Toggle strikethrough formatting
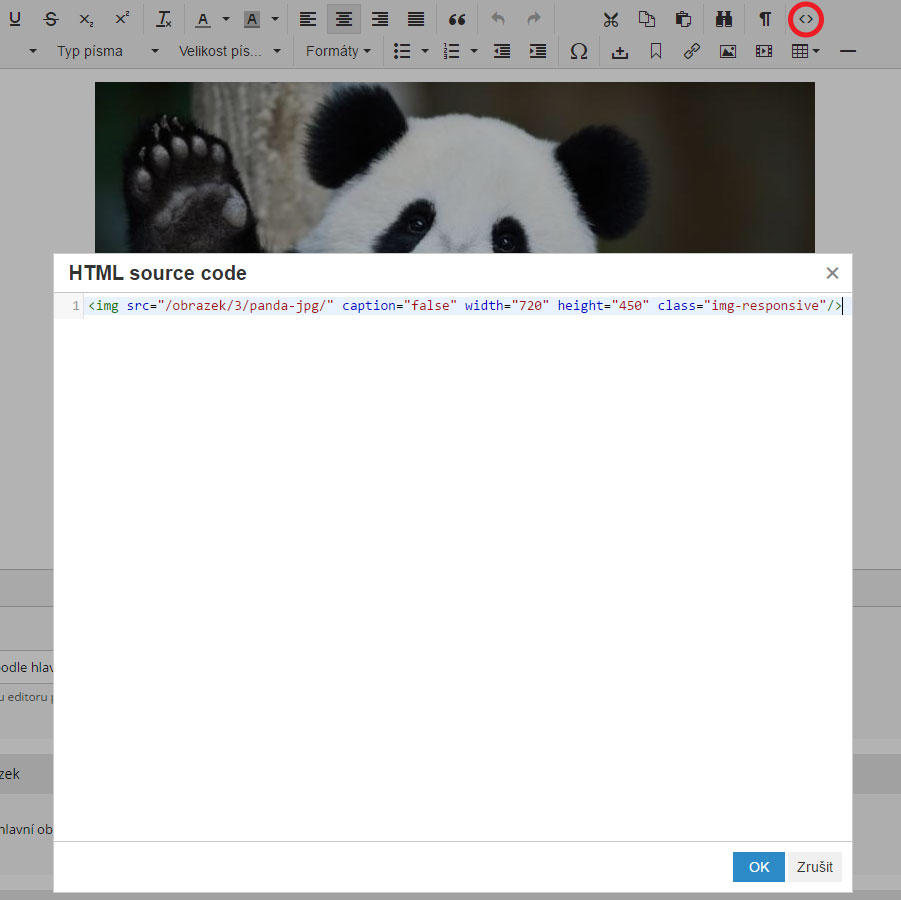Viewport: 901px width, 900px height. tap(51, 19)
